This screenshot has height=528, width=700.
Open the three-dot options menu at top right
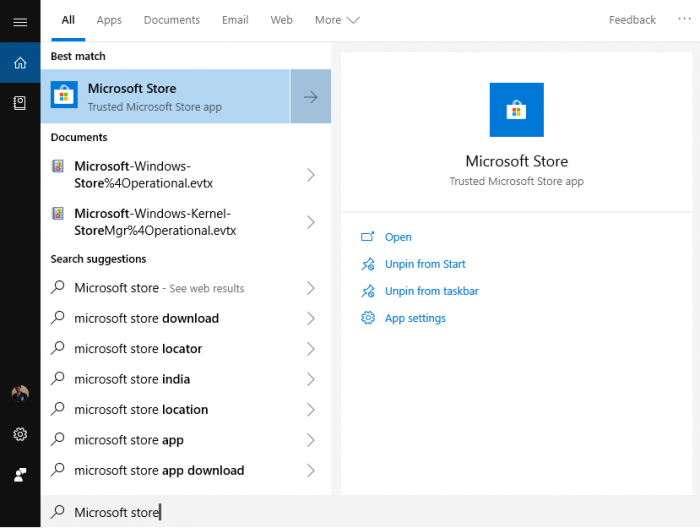(684, 19)
